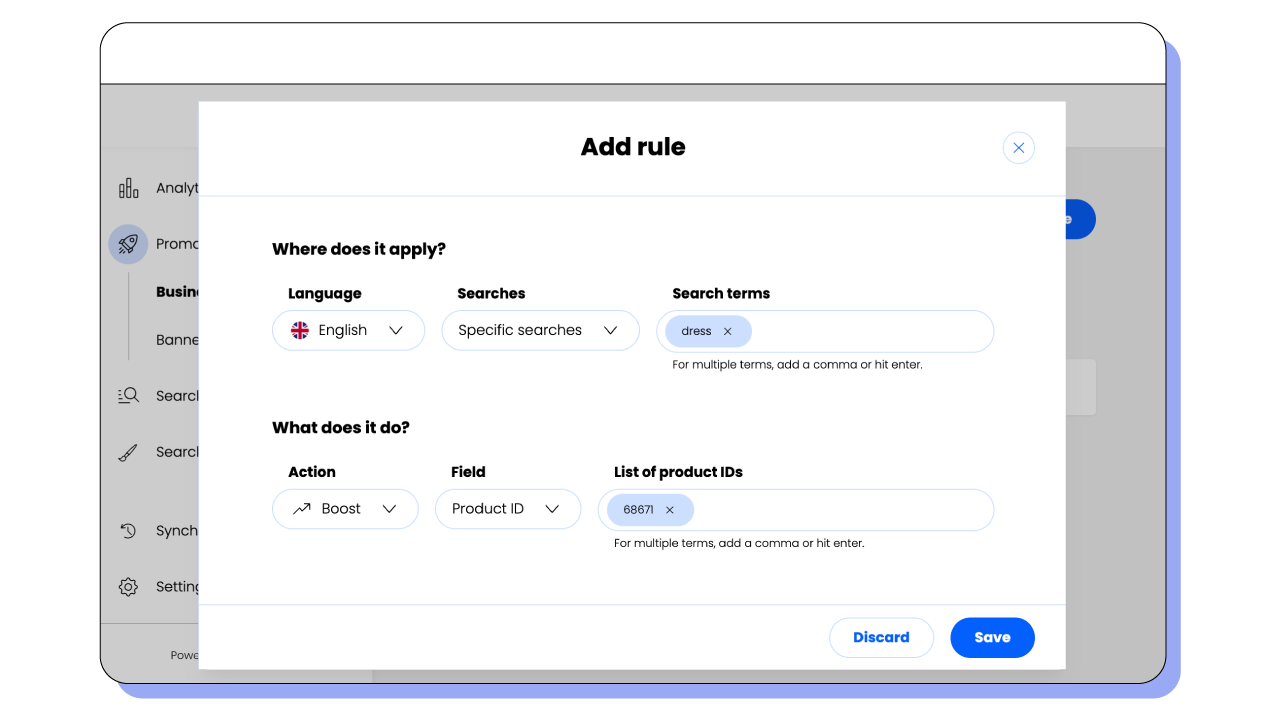The image size is (1280, 720).
Task: Click the Boost trending-arrow icon
Action: point(302,508)
